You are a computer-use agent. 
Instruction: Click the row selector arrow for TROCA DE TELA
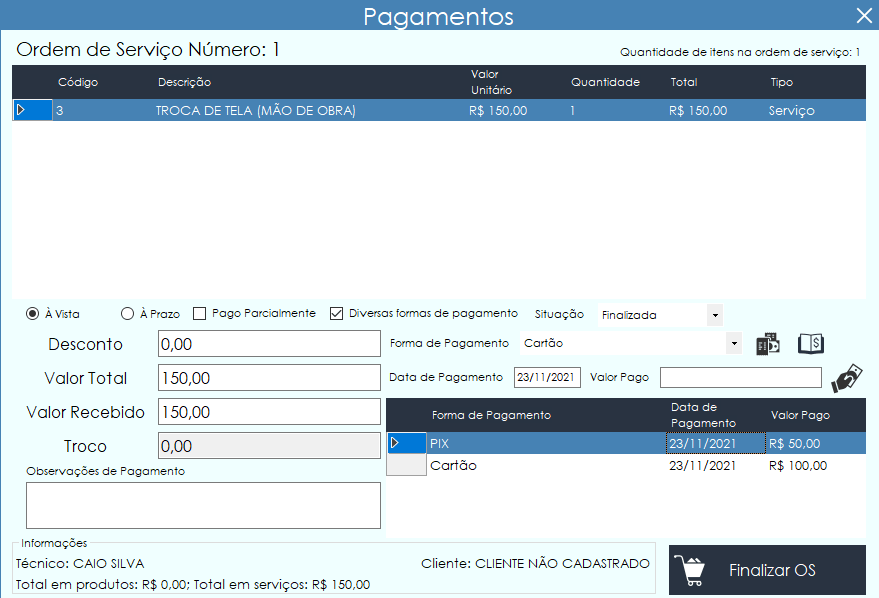[x=21, y=110]
